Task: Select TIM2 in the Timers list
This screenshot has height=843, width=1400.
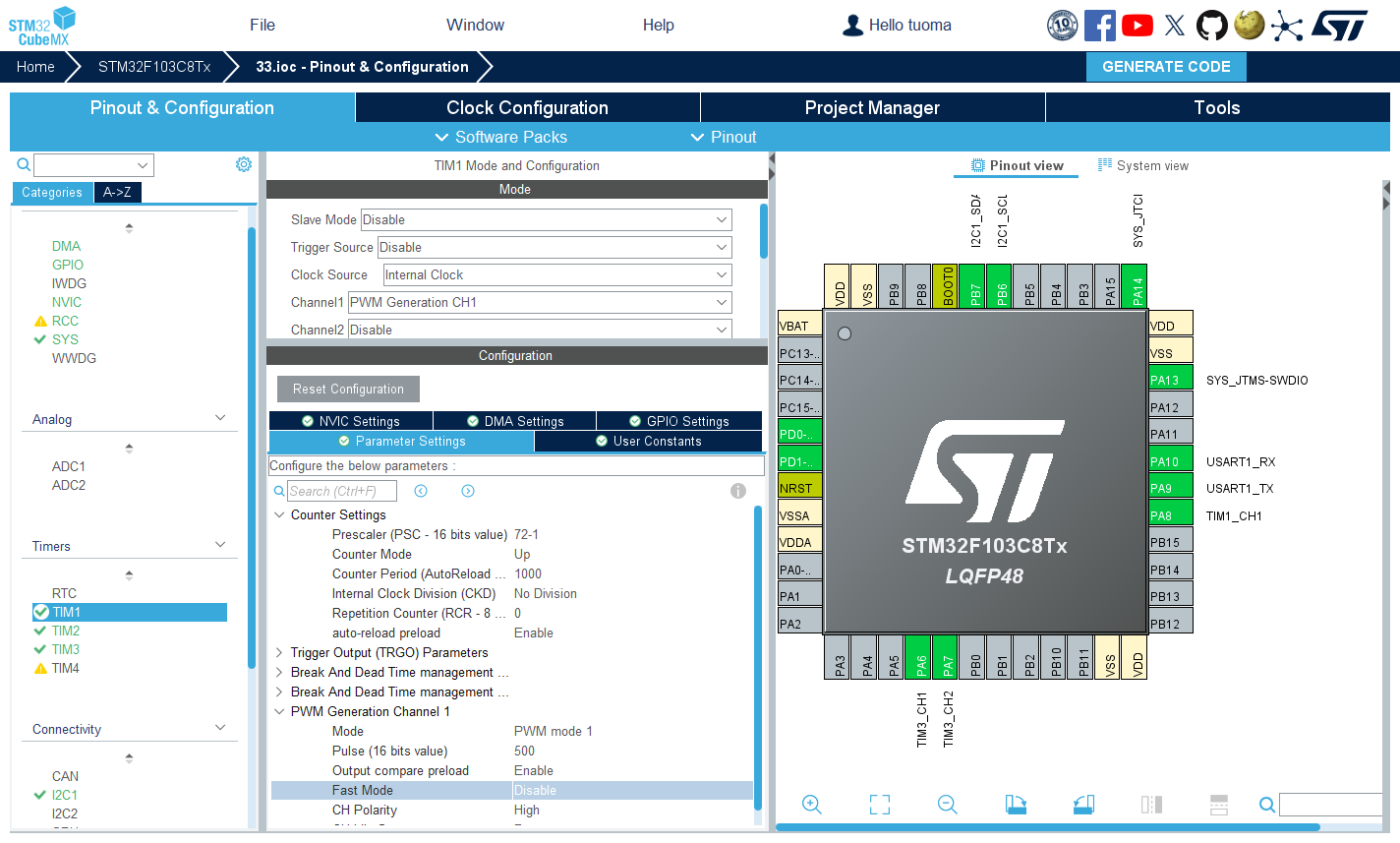Action: [x=66, y=631]
